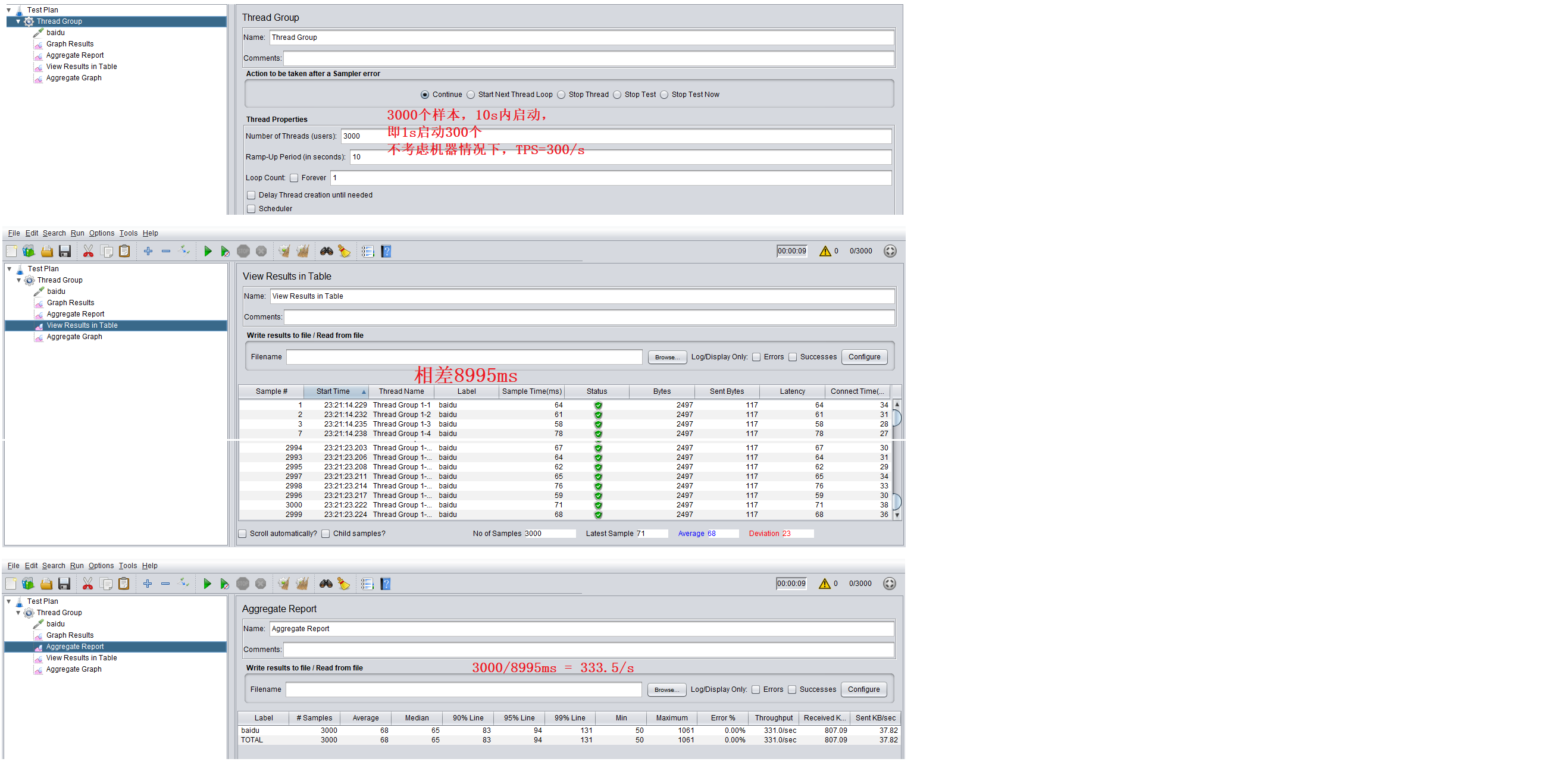Click scroll-down arrow of the results table scrollbar
Viewport: 1568px width, 768px height.
tap(897, 515)
